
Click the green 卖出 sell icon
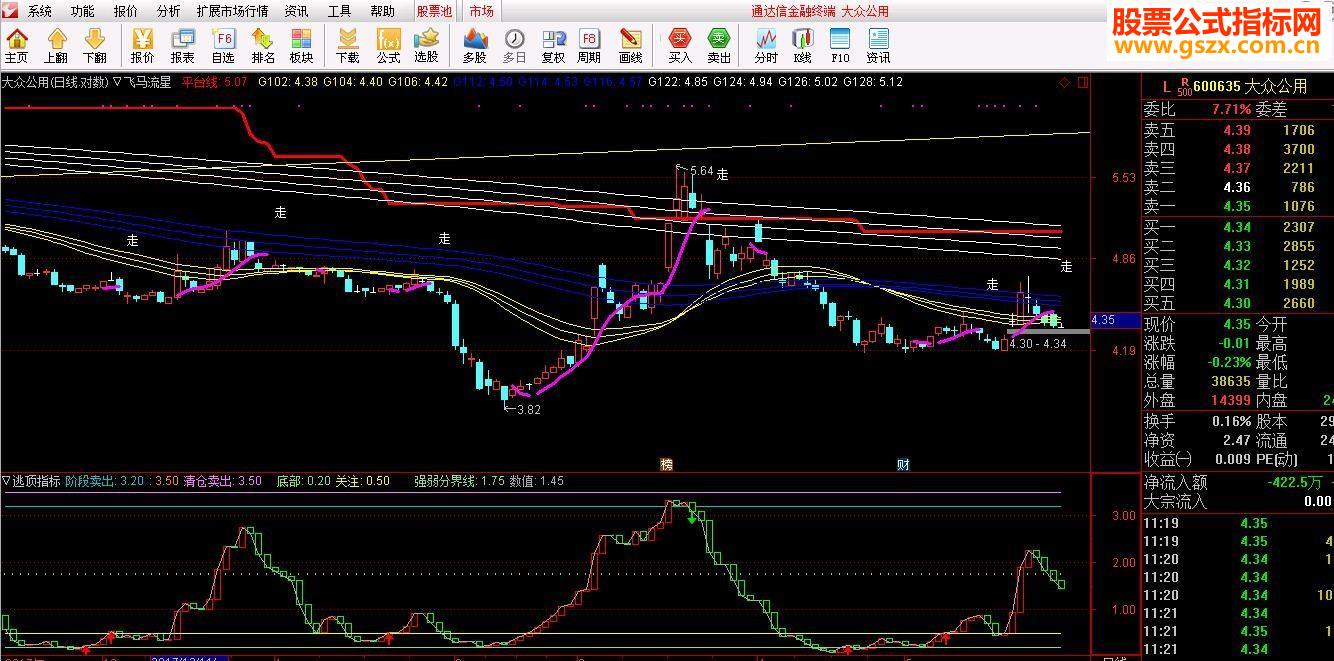[x=719, y=46]
